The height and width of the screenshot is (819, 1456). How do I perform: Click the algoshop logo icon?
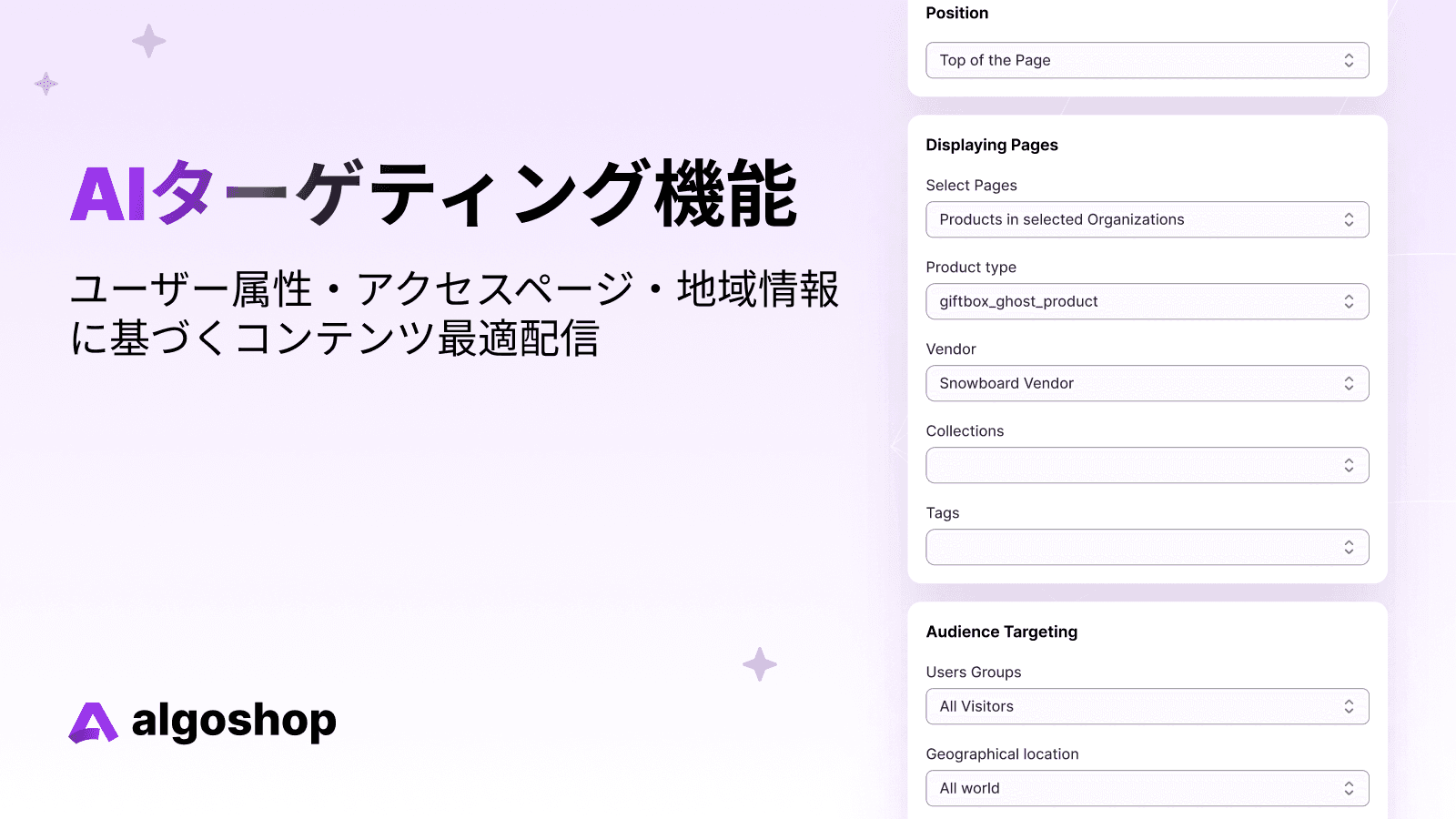pos(94,723)
